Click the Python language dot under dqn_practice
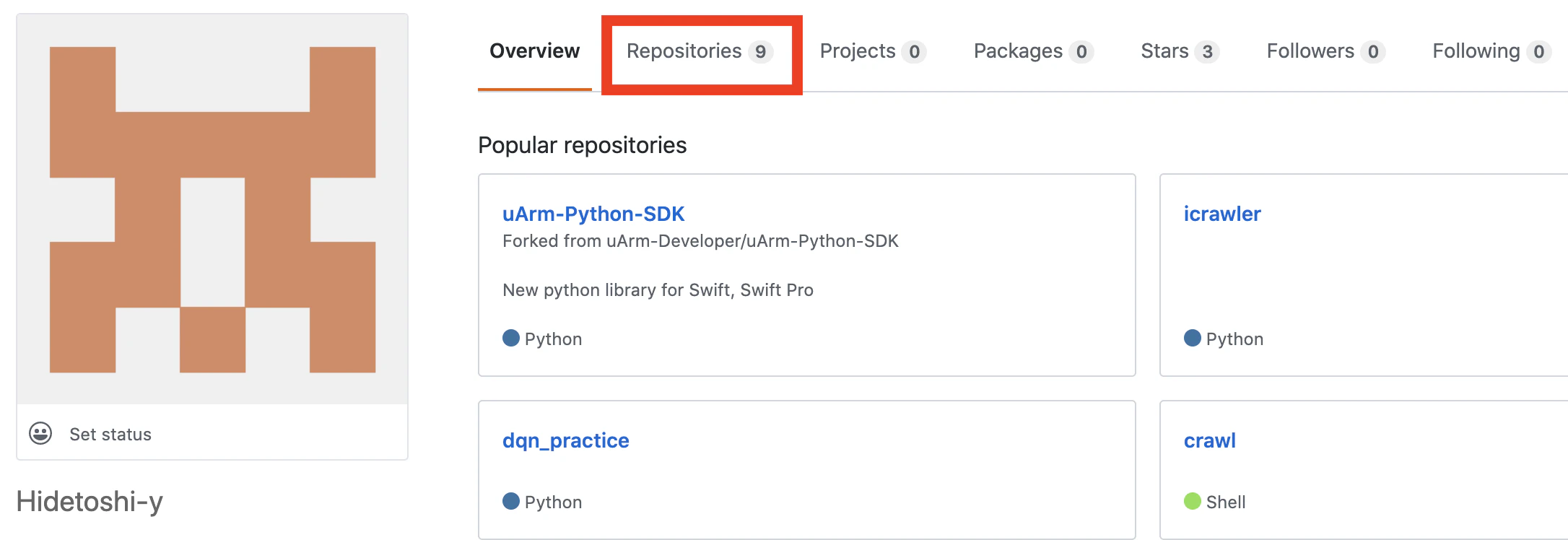1568x540 pixels. tap(511, 501)
